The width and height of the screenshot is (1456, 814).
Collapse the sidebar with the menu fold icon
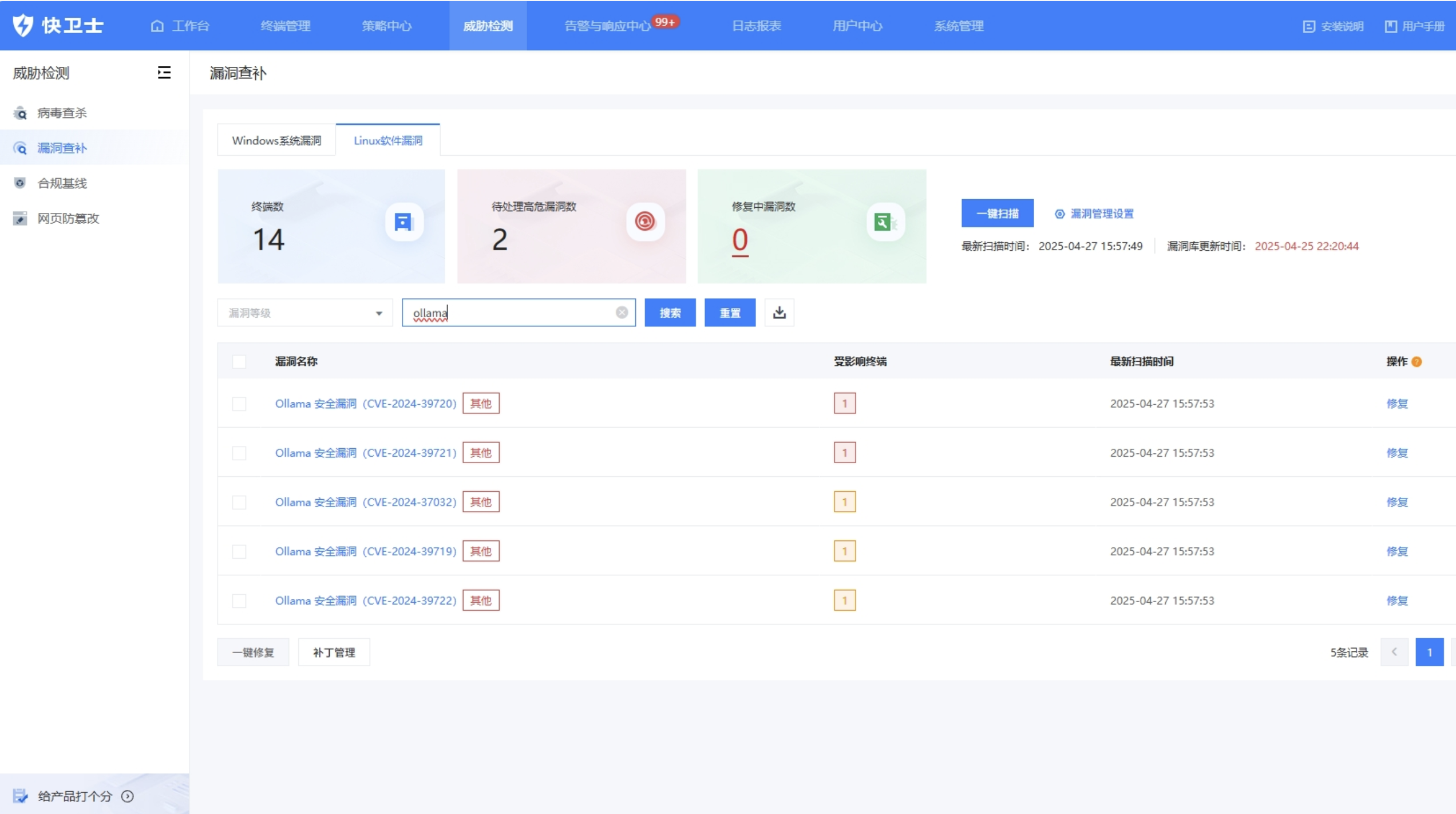[164, 73]
